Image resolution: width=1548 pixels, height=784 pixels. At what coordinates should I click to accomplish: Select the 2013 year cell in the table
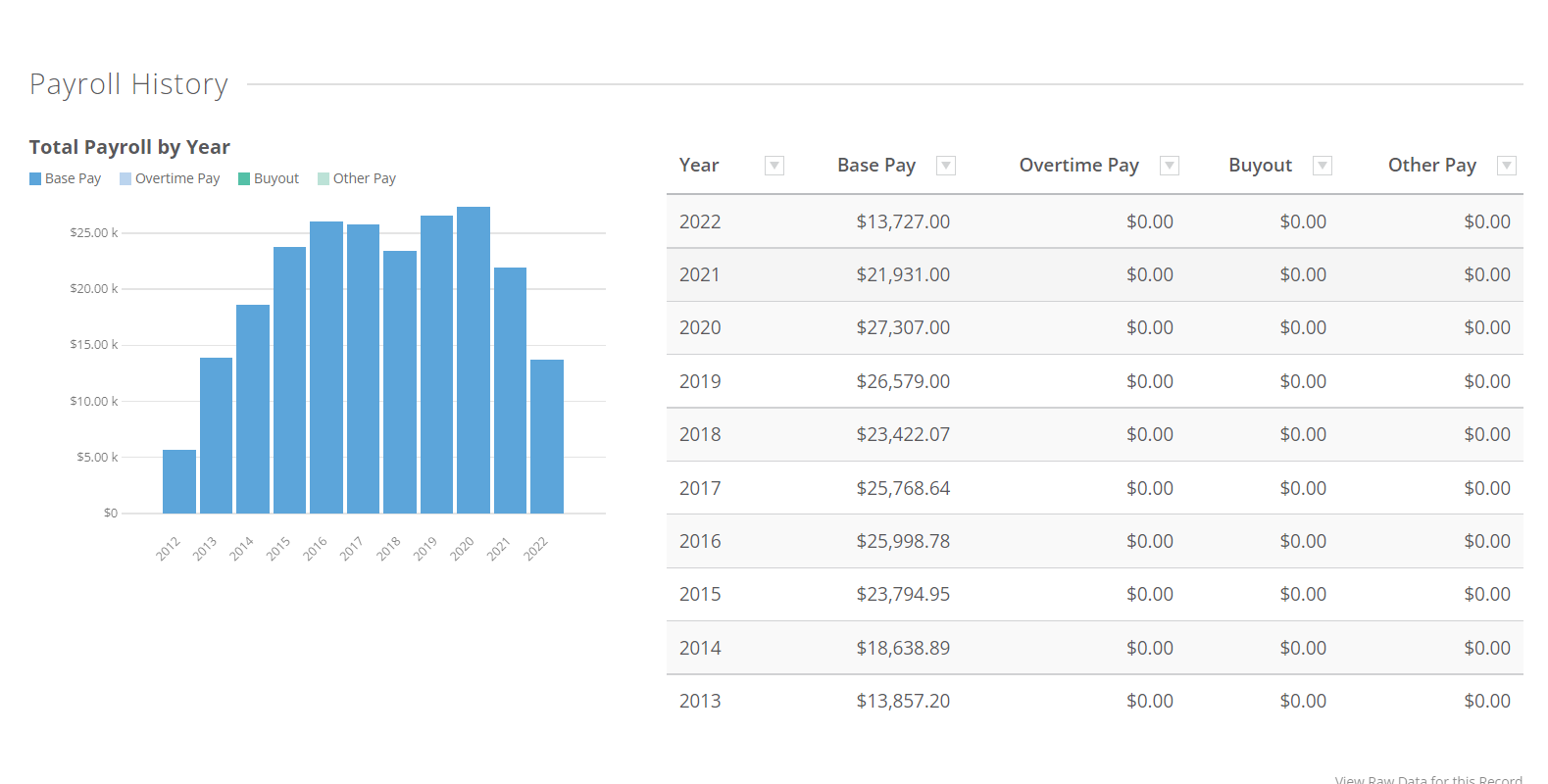tap(700, 701)
